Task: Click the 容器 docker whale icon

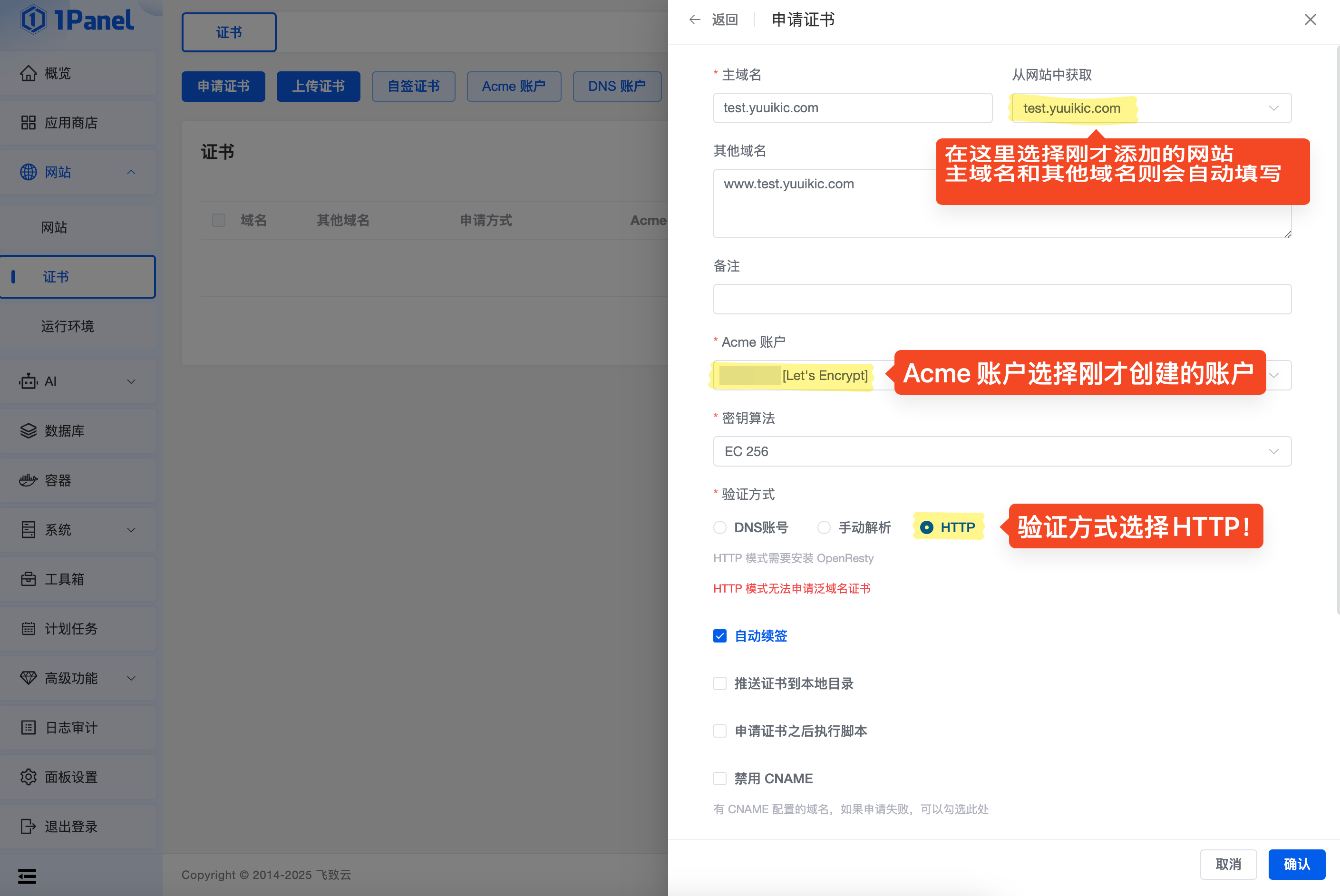Action: click(x=28, y=480)
